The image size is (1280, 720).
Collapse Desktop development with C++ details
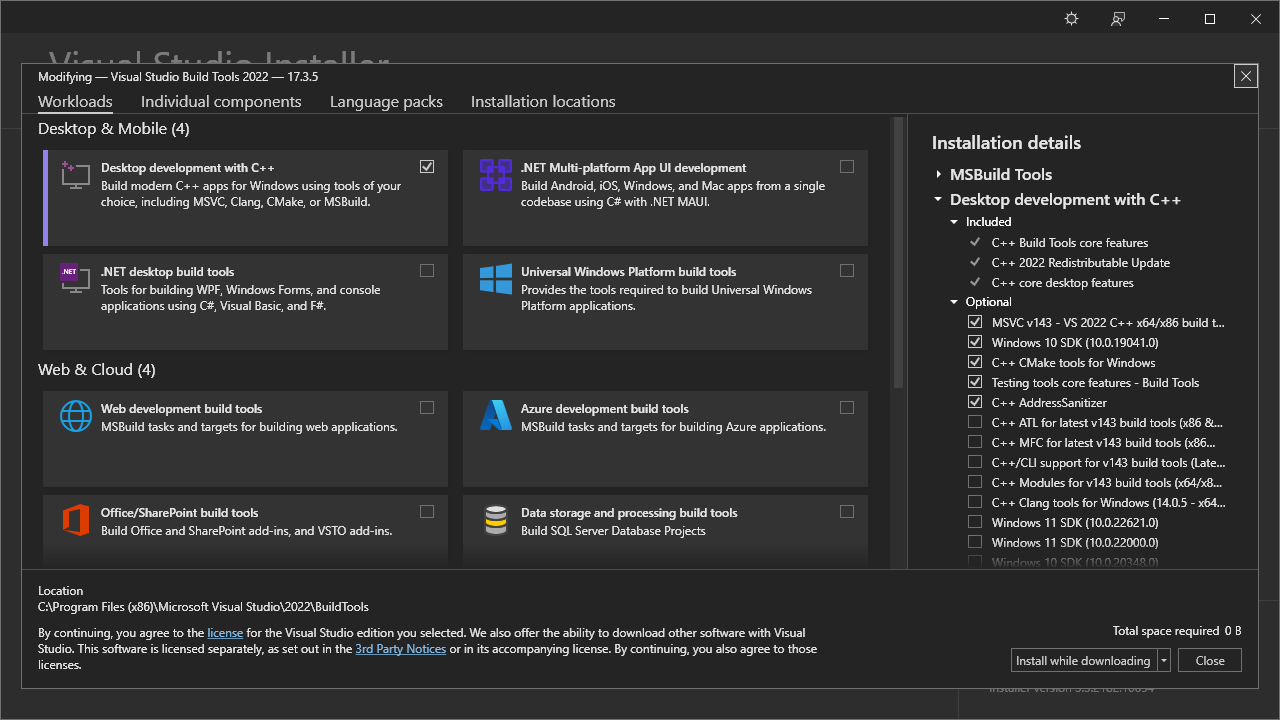[939, 200]
